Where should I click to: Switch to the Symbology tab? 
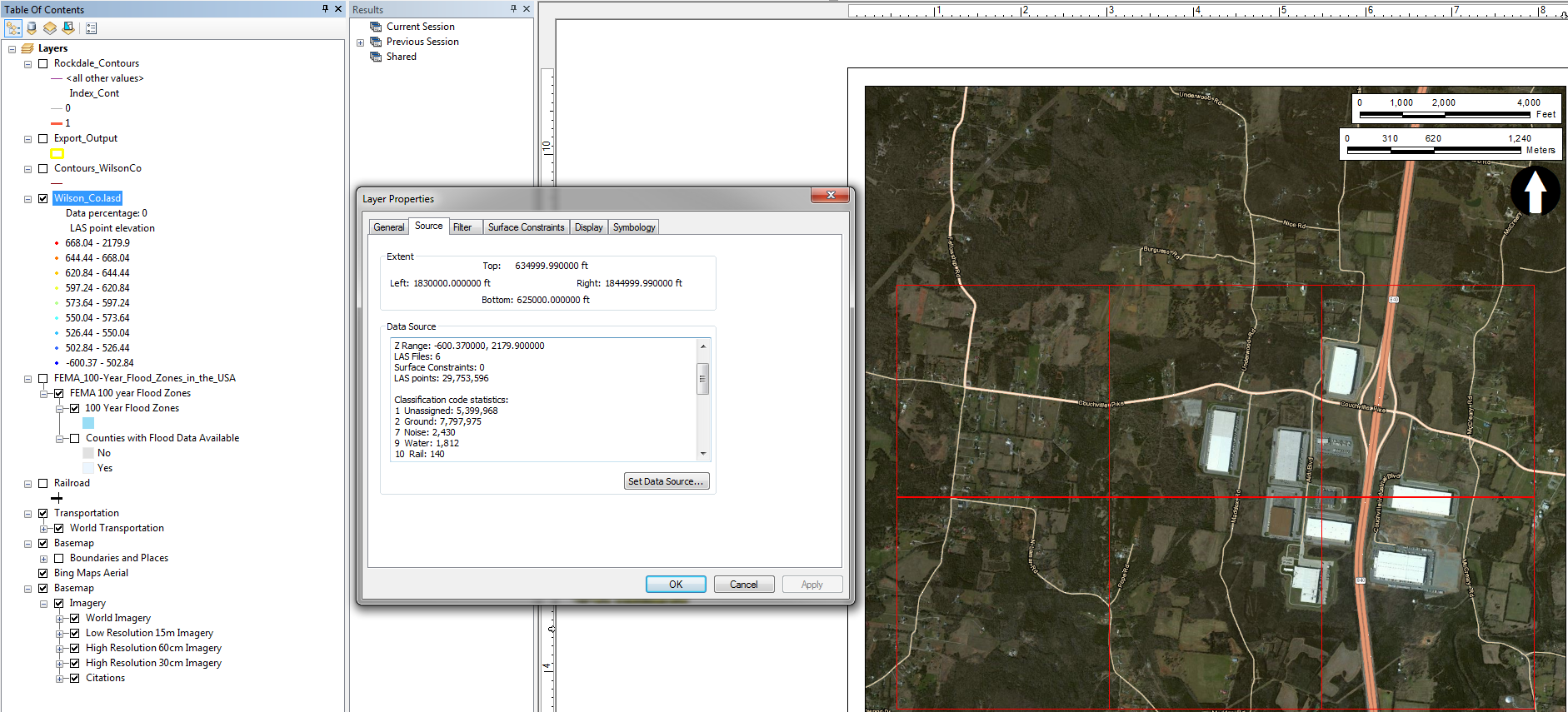[634, 227]
